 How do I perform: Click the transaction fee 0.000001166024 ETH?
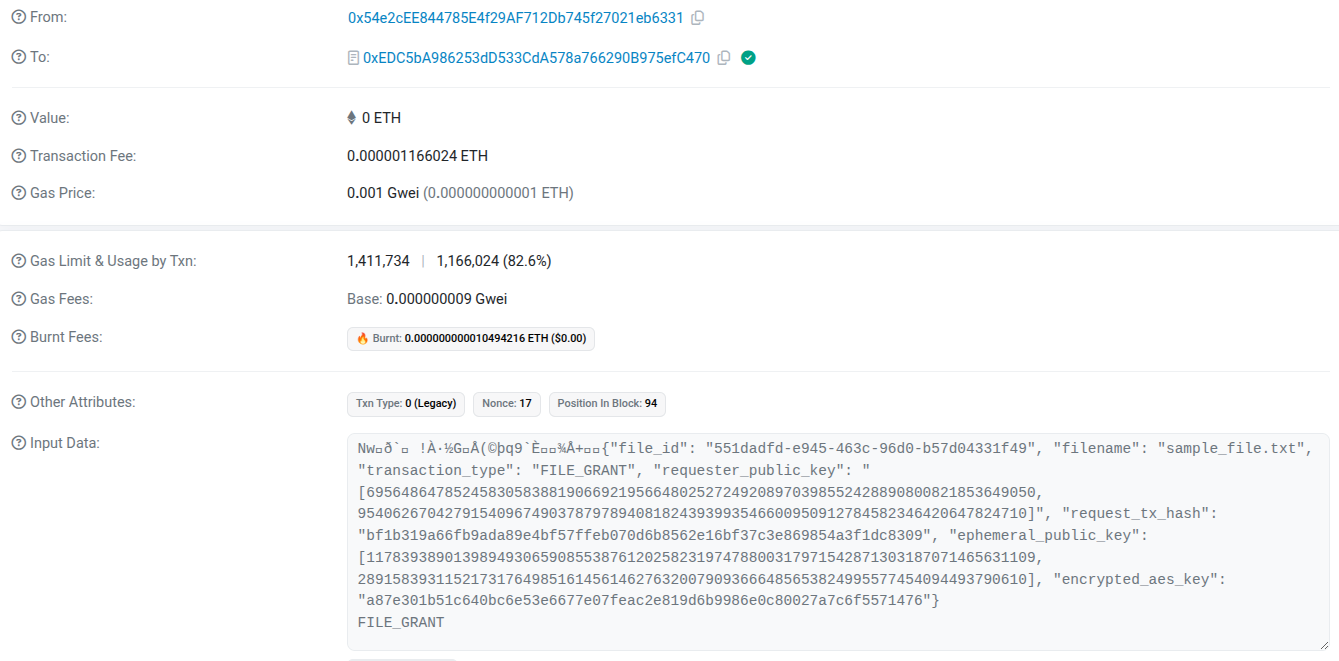click(x=417, y=156)
